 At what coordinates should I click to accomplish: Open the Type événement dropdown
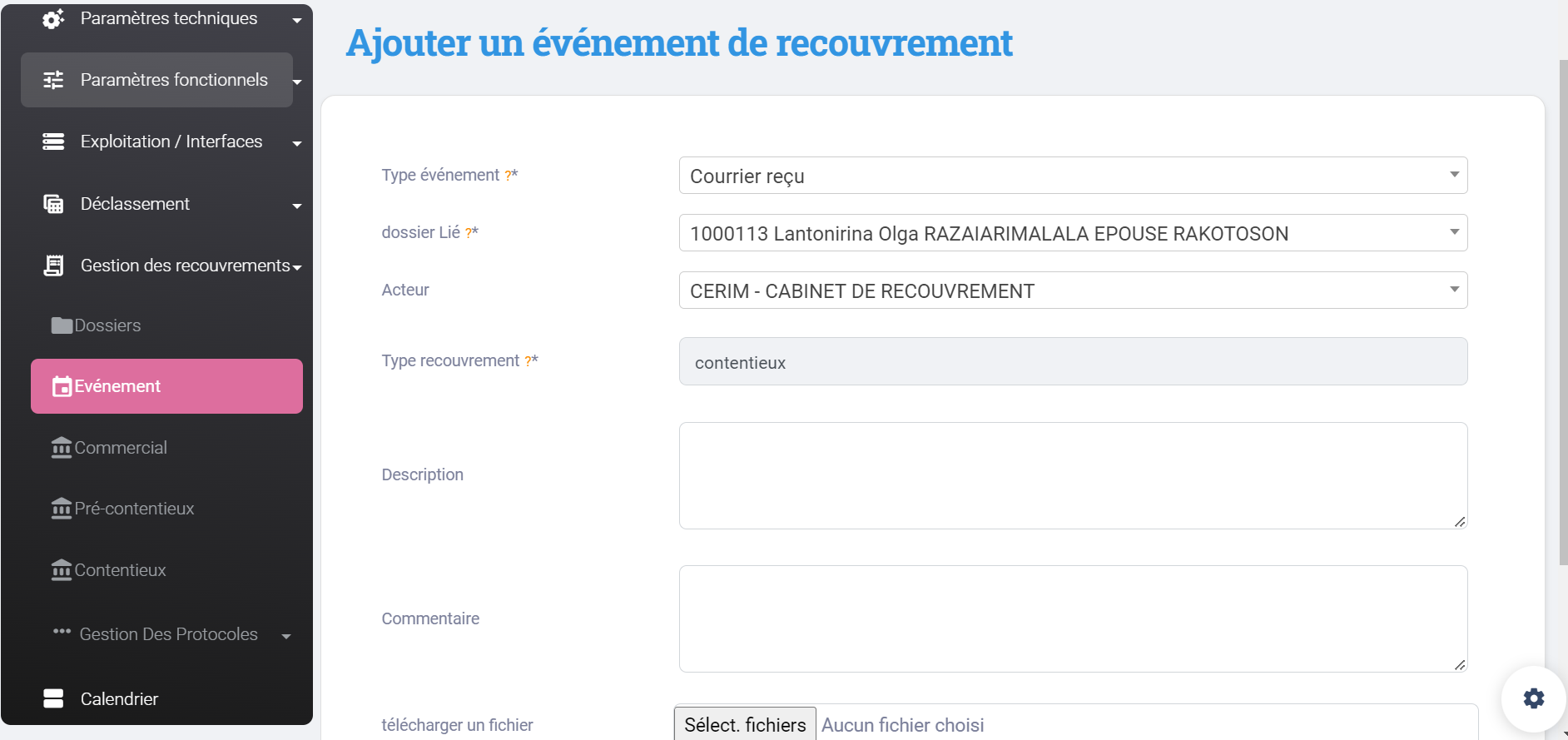(1072, 176)
